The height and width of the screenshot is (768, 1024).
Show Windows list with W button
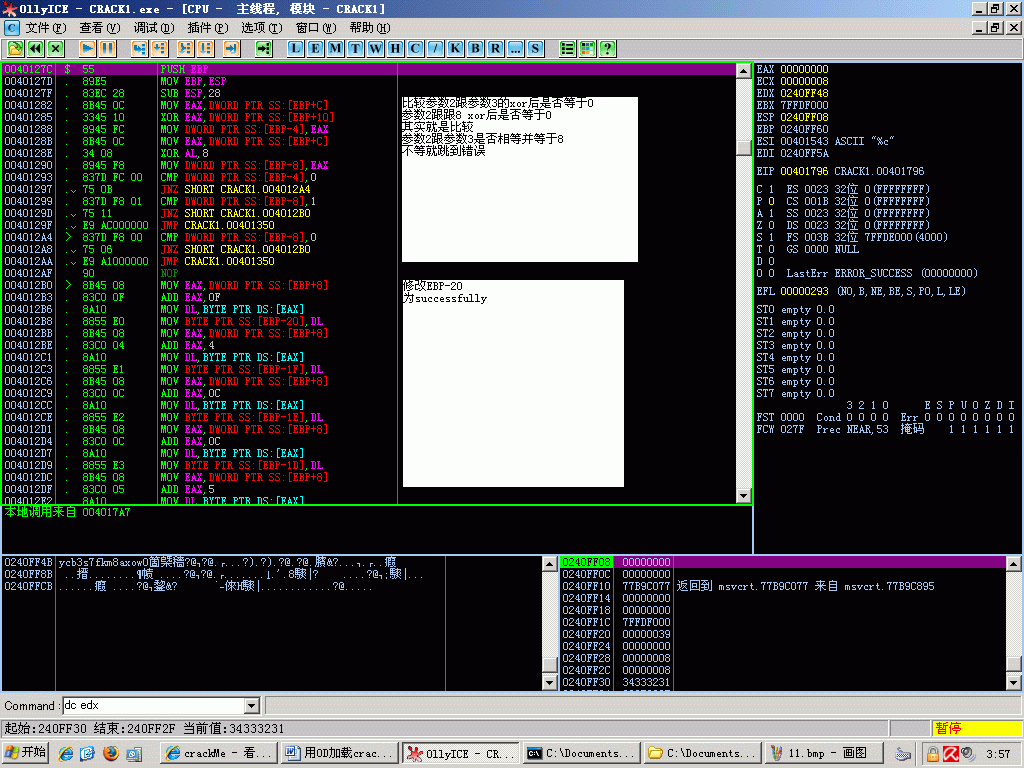(x=376, y=48)
